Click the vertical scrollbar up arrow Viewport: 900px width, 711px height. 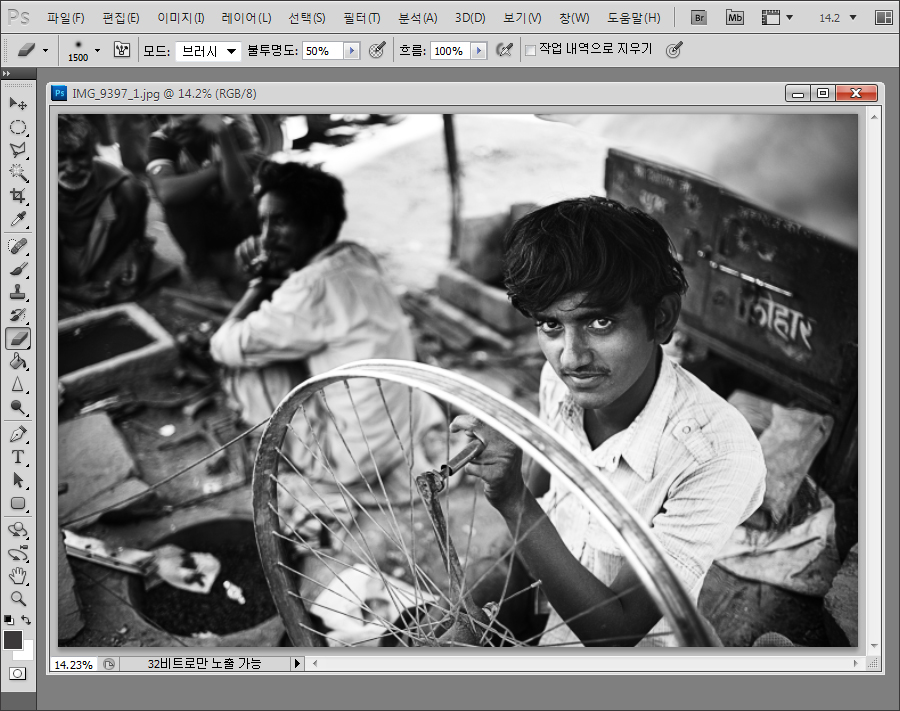pyautogui.click(x=874, y=117)
